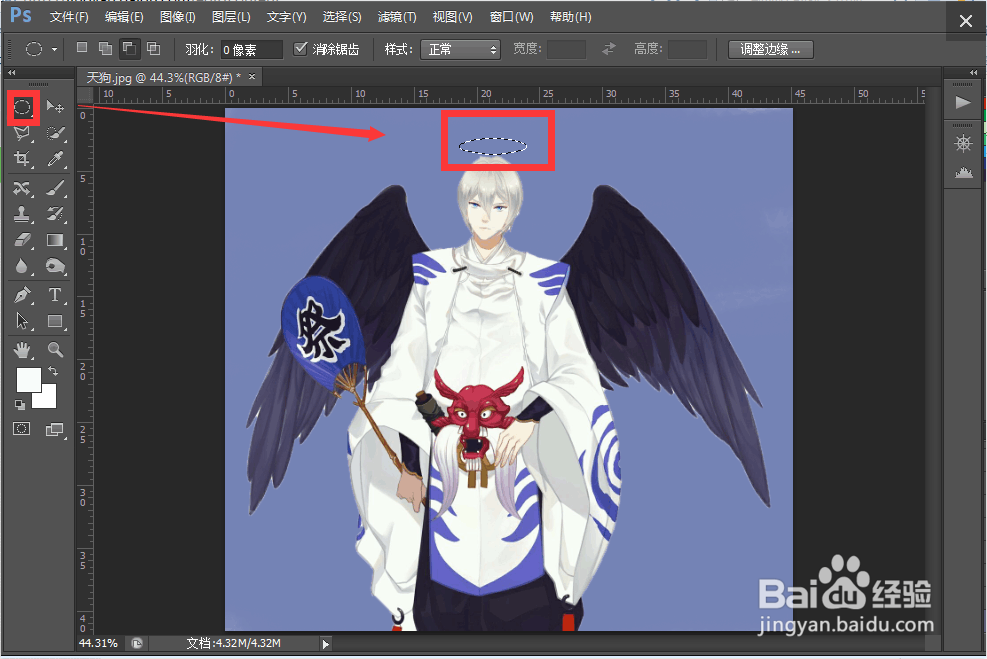Open the 样式 style dropdown

pyautogui.click(x=460, y=49)
